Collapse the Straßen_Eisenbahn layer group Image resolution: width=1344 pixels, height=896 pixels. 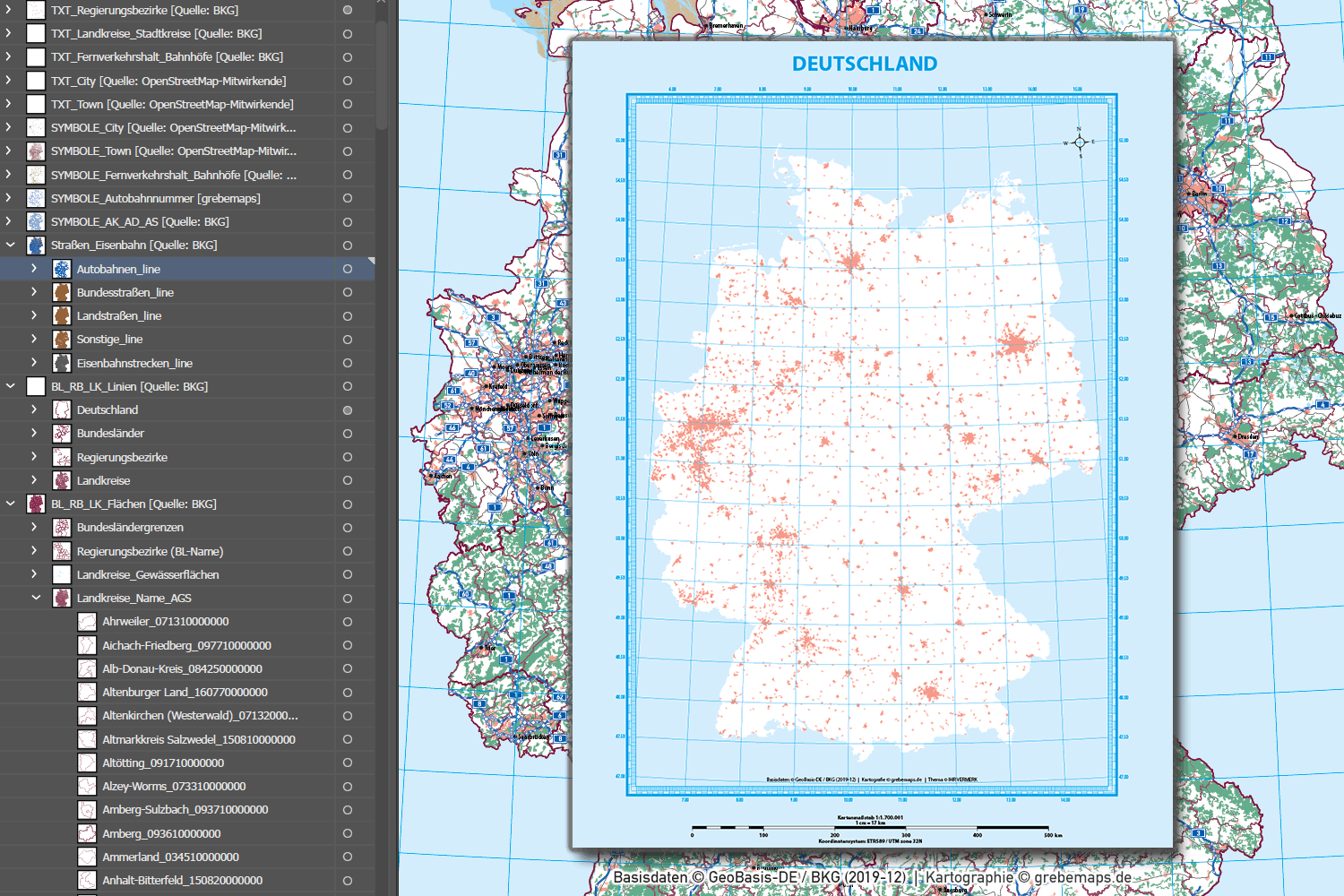pos(11,245)
